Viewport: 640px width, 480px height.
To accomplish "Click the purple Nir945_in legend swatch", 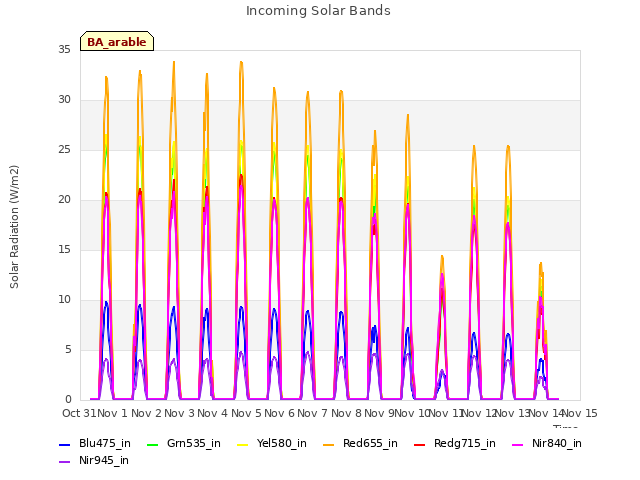I will (65, 462).
